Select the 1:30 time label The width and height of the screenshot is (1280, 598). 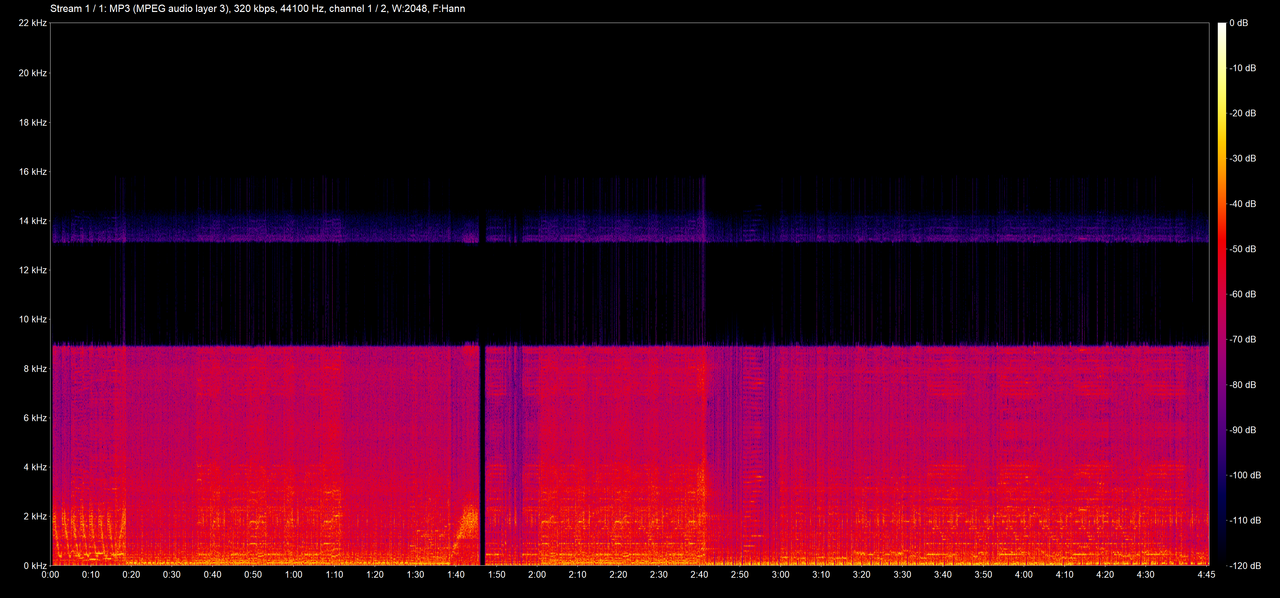pos(415,576)
